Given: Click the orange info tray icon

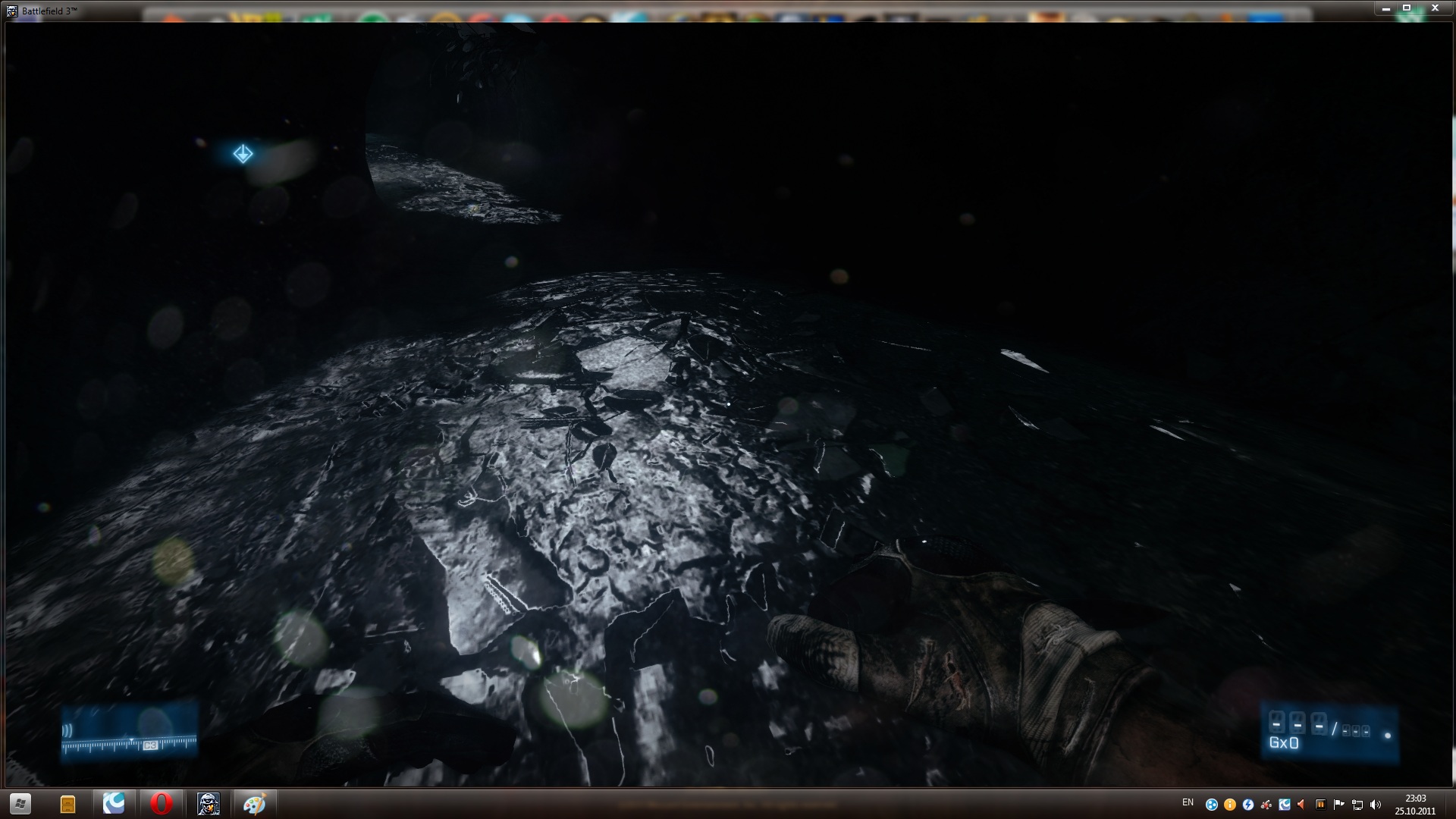Looking at the screenshot, I should coord(1229,805).
